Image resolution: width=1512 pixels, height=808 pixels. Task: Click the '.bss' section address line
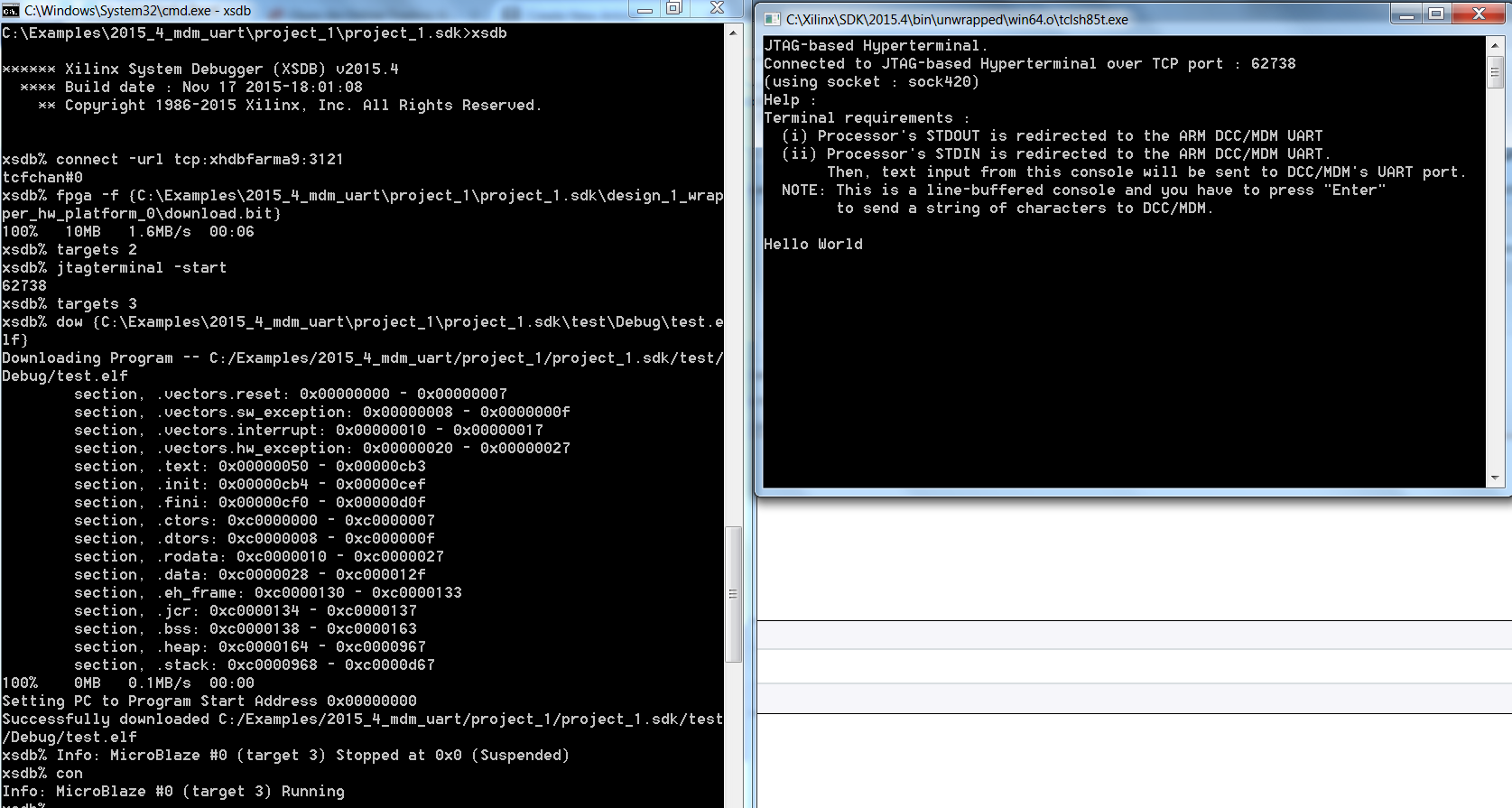(246, 628)
